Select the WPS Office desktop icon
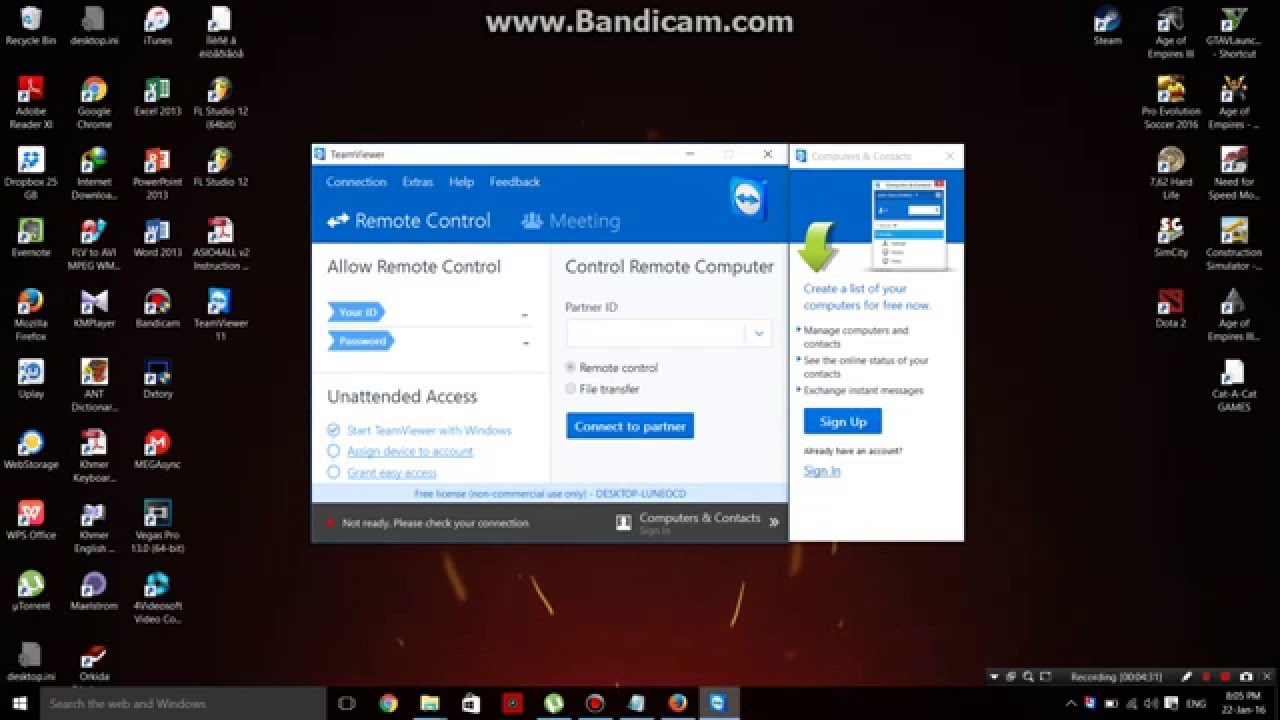Viewport: 1280px width, 720px height. (30, 521)
